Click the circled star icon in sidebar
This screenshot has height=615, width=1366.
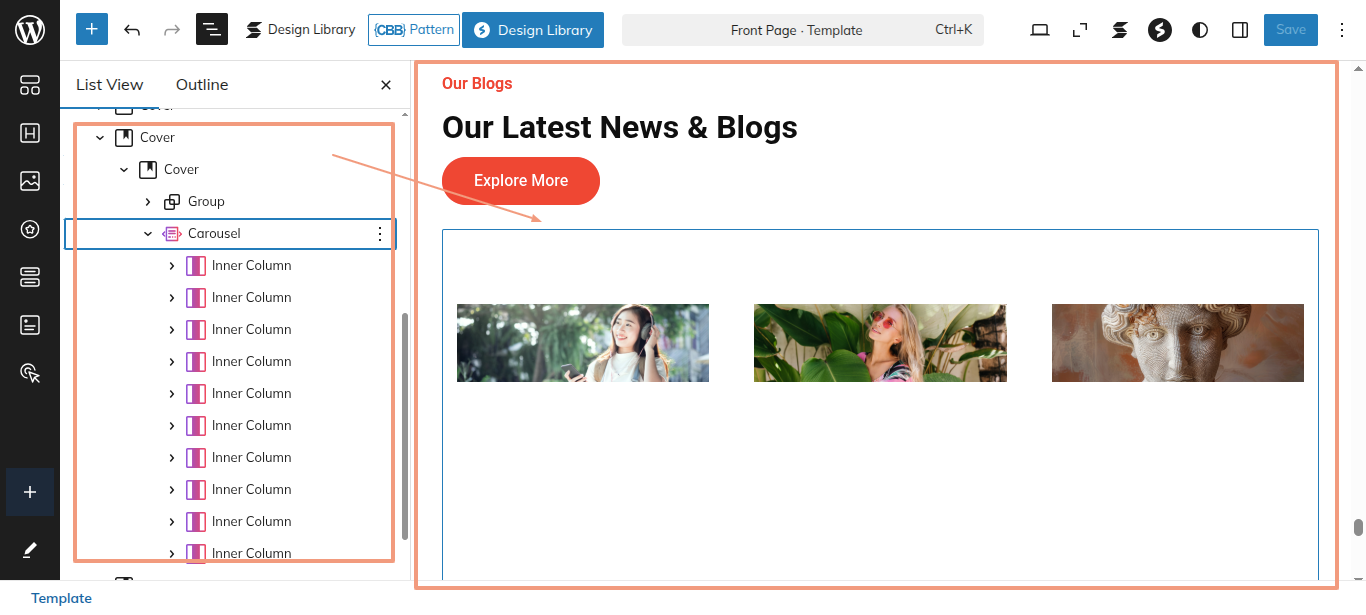[x=30, y=229]
